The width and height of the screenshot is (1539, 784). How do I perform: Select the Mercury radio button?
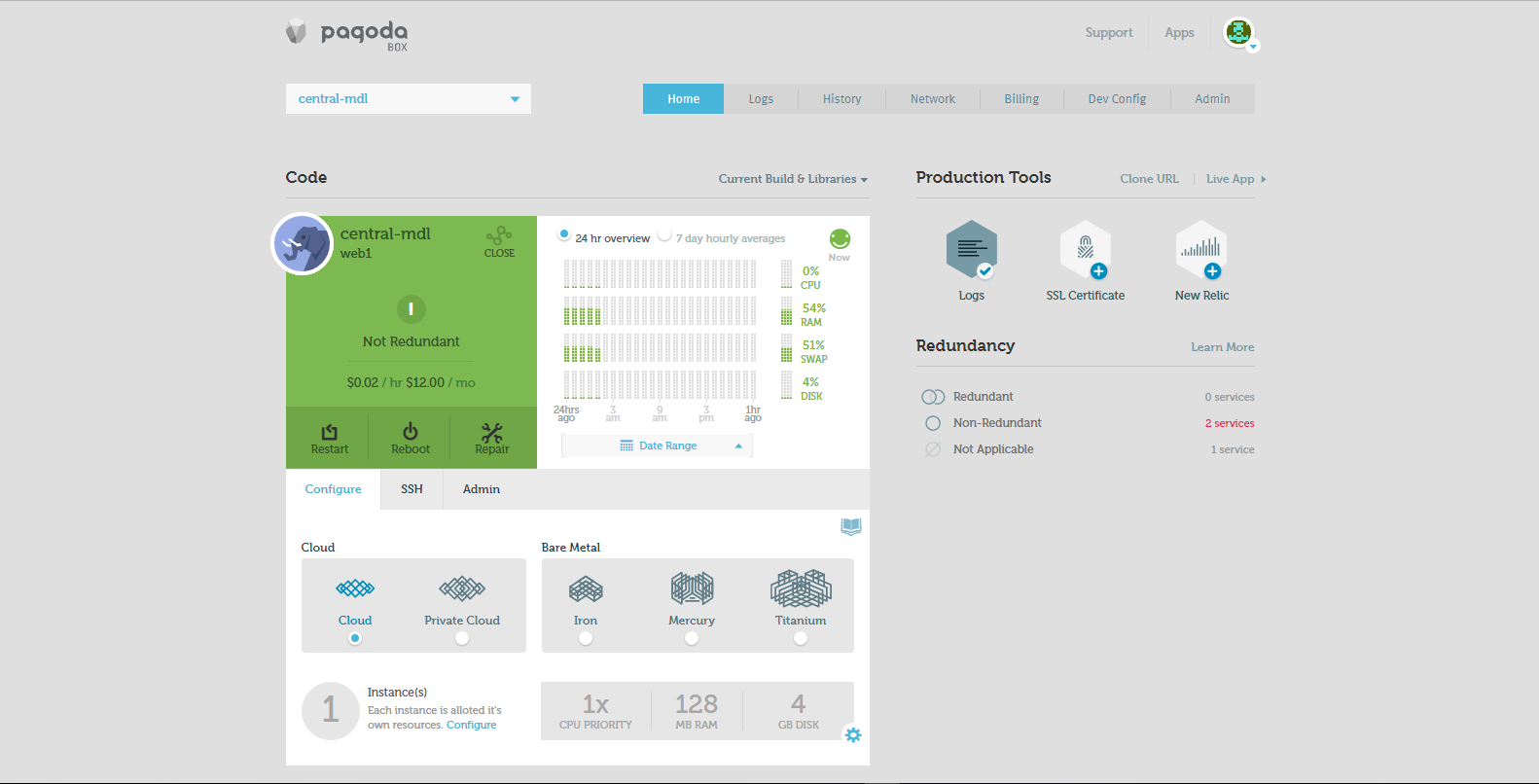coord(692,638)
